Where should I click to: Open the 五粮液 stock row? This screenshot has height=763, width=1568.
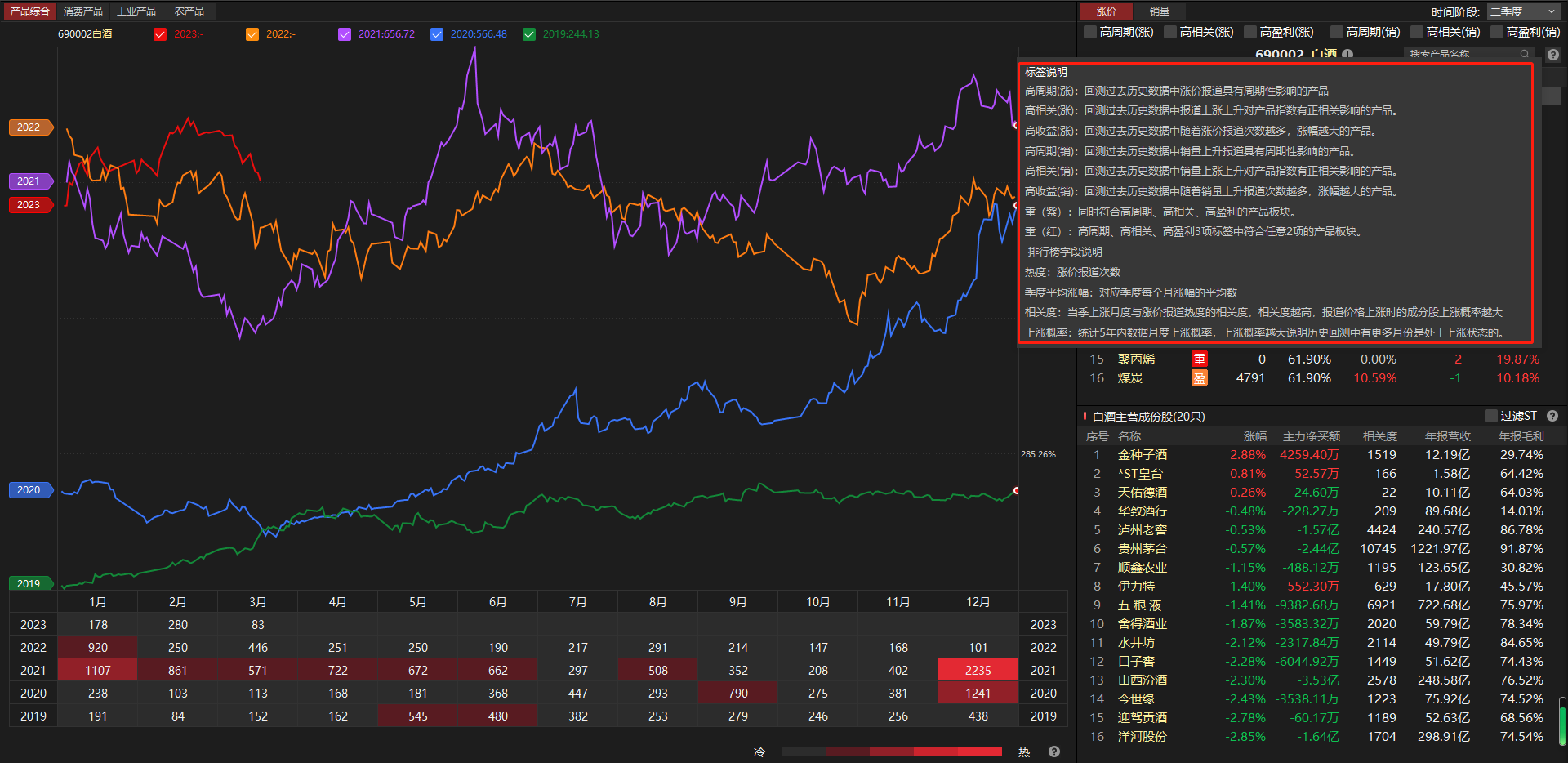tap(1316, 605)
